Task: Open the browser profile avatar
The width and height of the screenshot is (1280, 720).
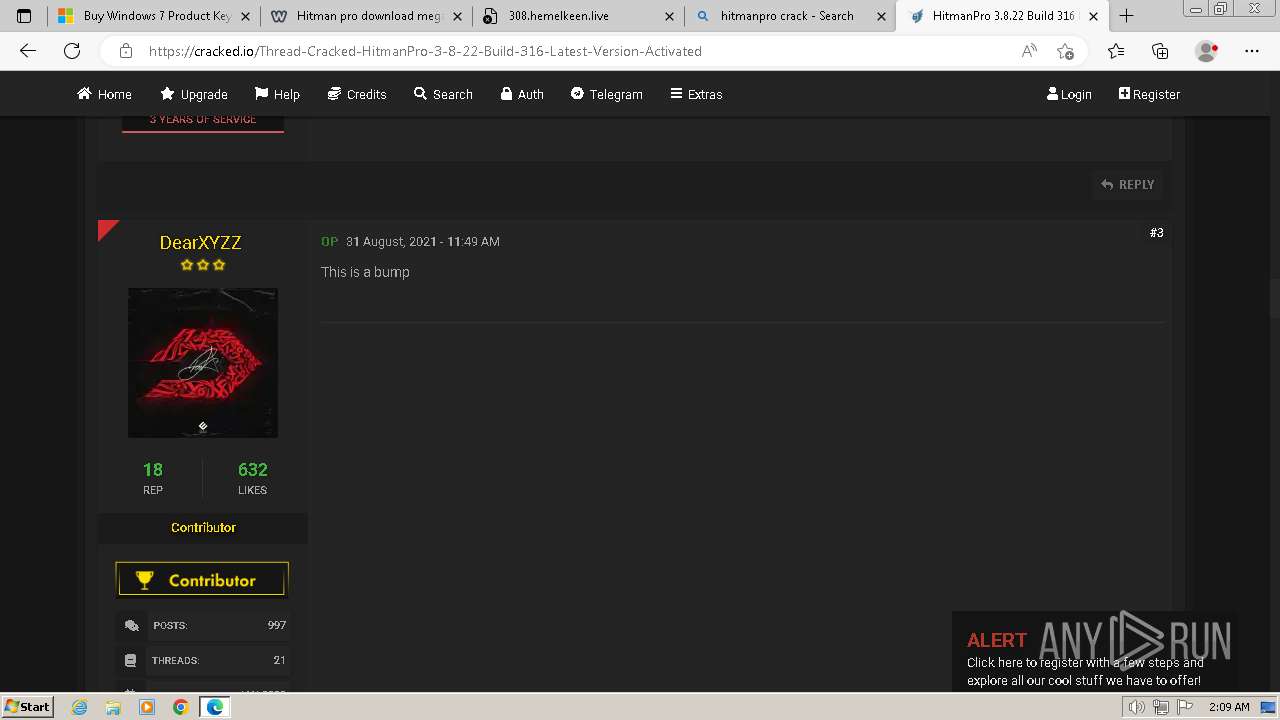Action: [x=1207, y=51]
